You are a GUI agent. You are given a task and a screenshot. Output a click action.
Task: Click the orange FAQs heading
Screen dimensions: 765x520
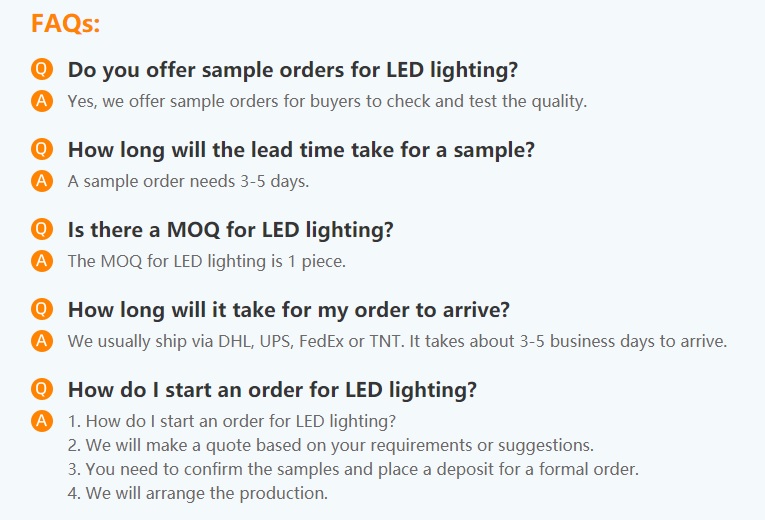click(x=65, y=23)
